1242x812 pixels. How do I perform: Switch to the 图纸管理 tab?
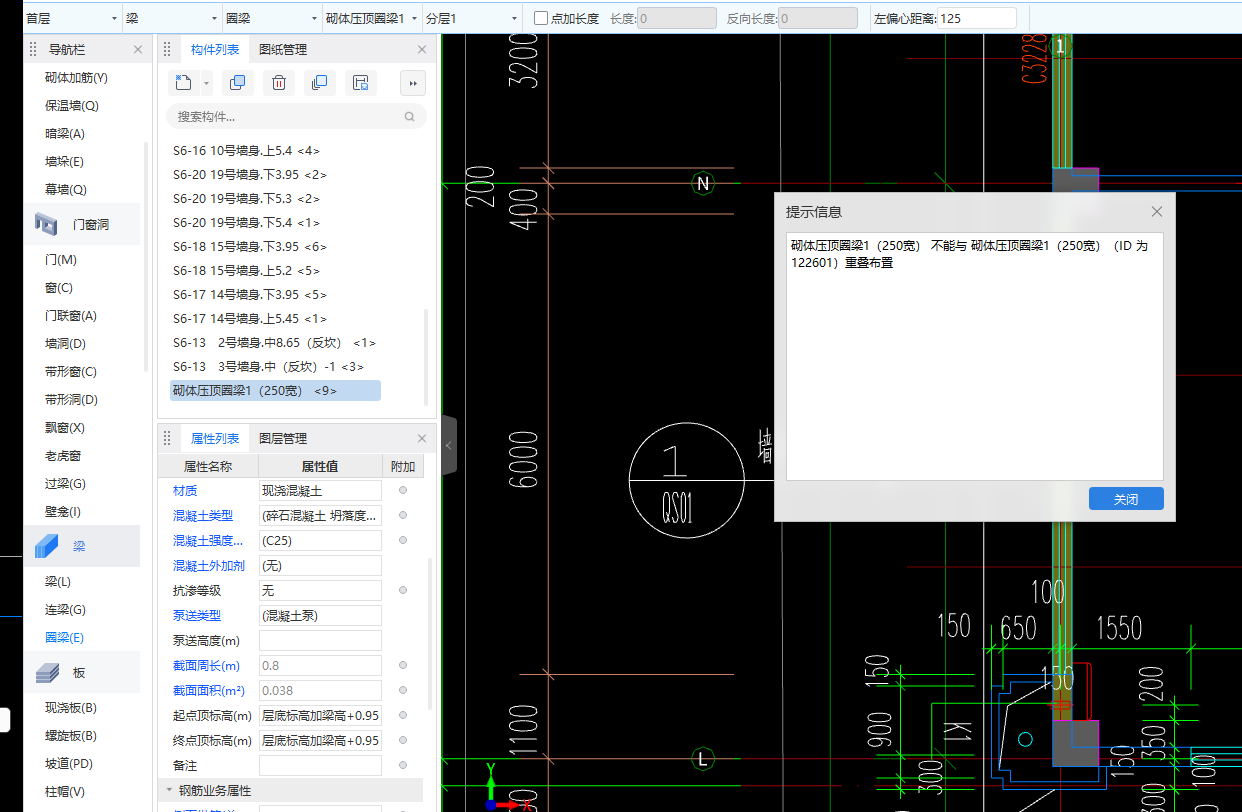click(x=283, y=49)
